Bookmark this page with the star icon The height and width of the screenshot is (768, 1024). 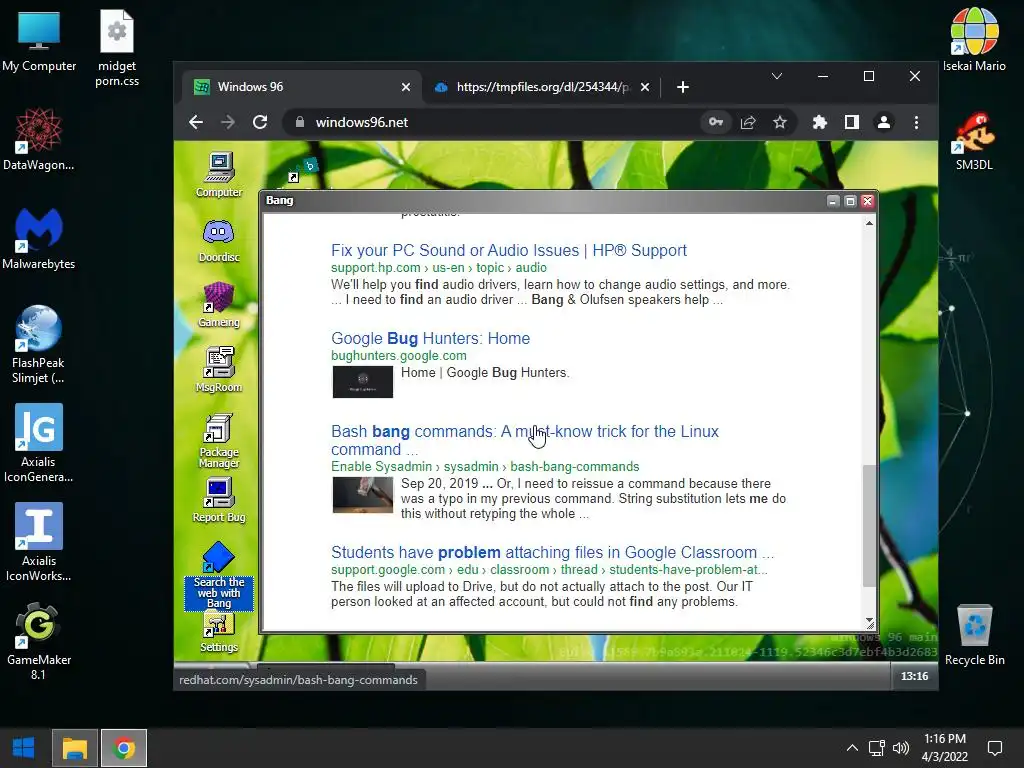(x=780, y=122)
